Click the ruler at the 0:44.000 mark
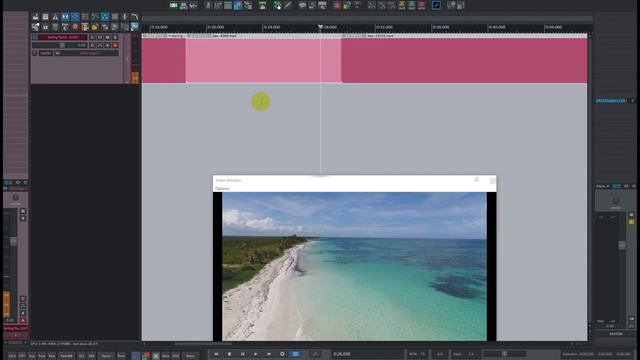Image resolution: width=640 pixels, height=360 pixels. [553, 27]
